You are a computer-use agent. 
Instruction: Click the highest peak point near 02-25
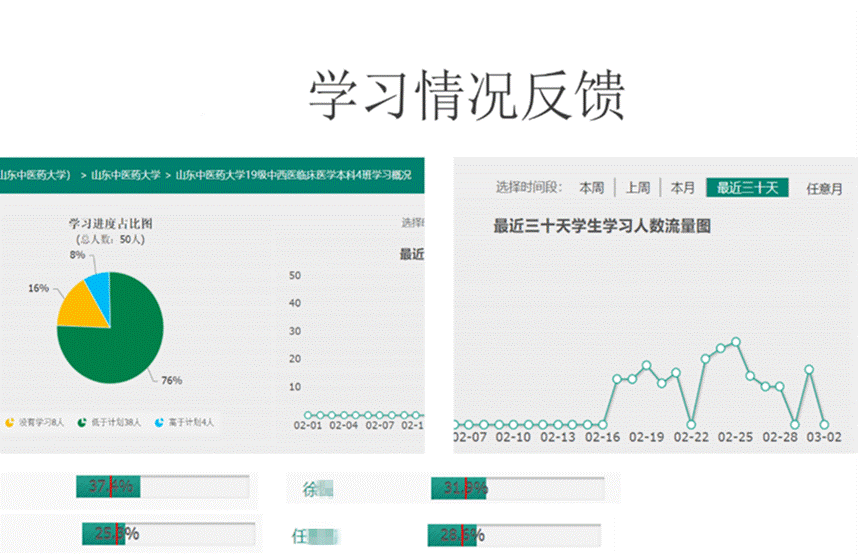click(735, 342)
